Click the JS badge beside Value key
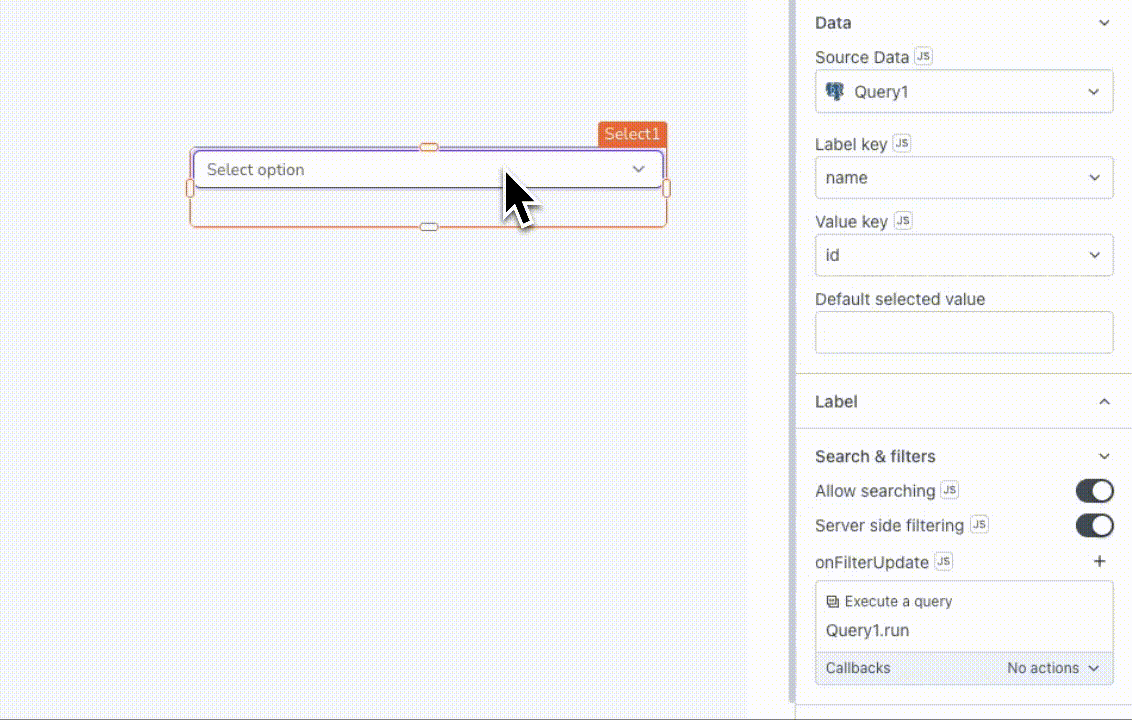 tap(902, 220)
